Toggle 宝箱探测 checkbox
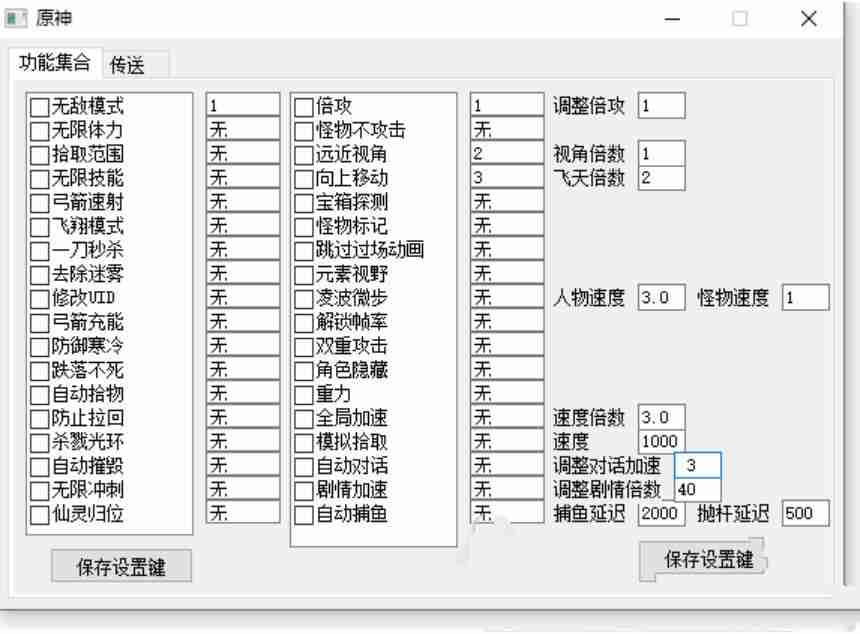The height and width of the screenshot is (634, 860). pos(304,203)
